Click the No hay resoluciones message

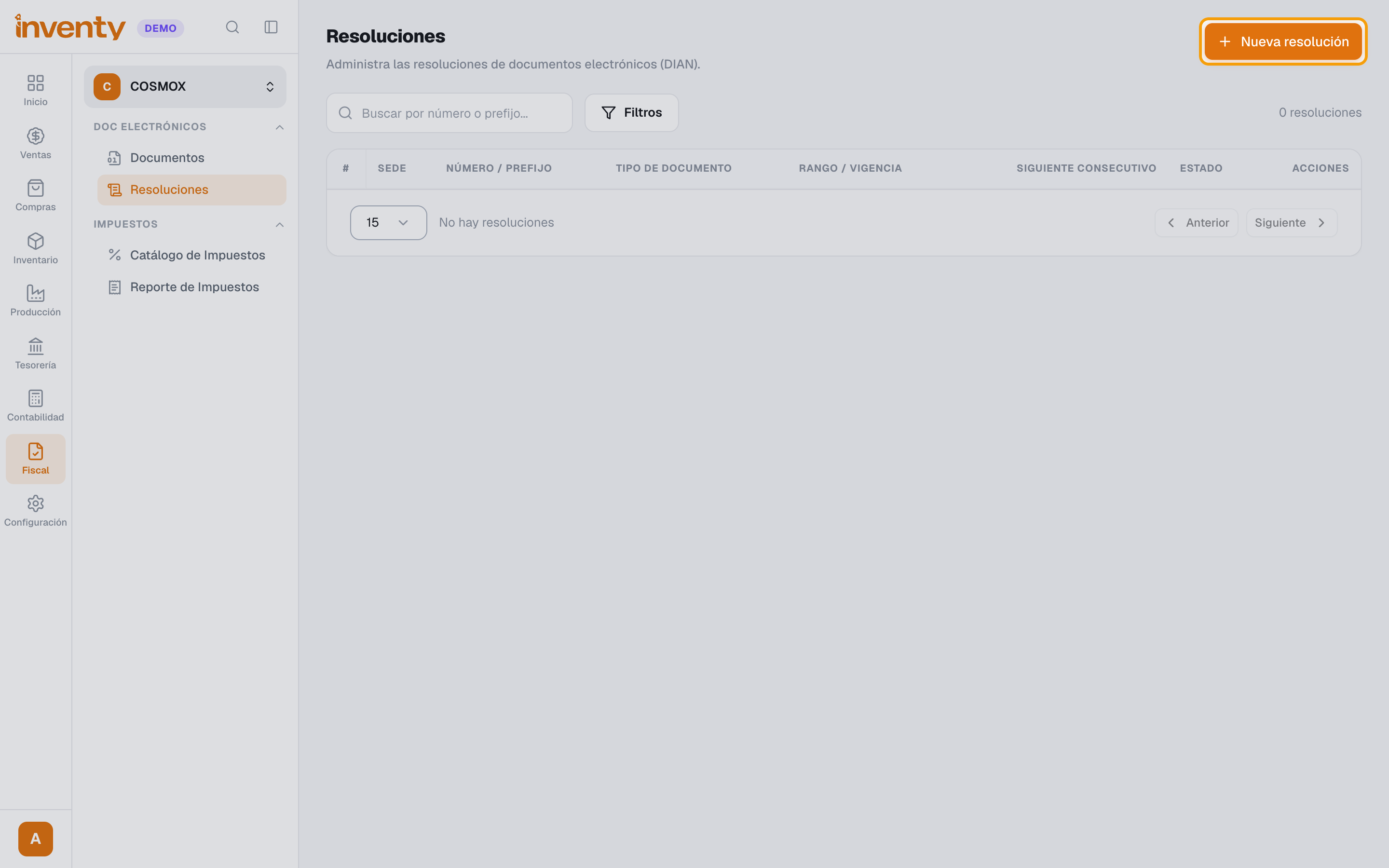click(496, 223)
